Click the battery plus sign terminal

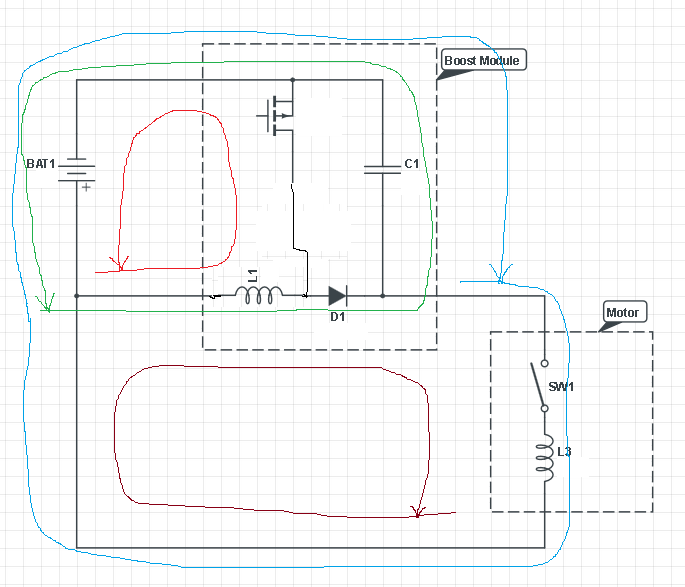86,187
